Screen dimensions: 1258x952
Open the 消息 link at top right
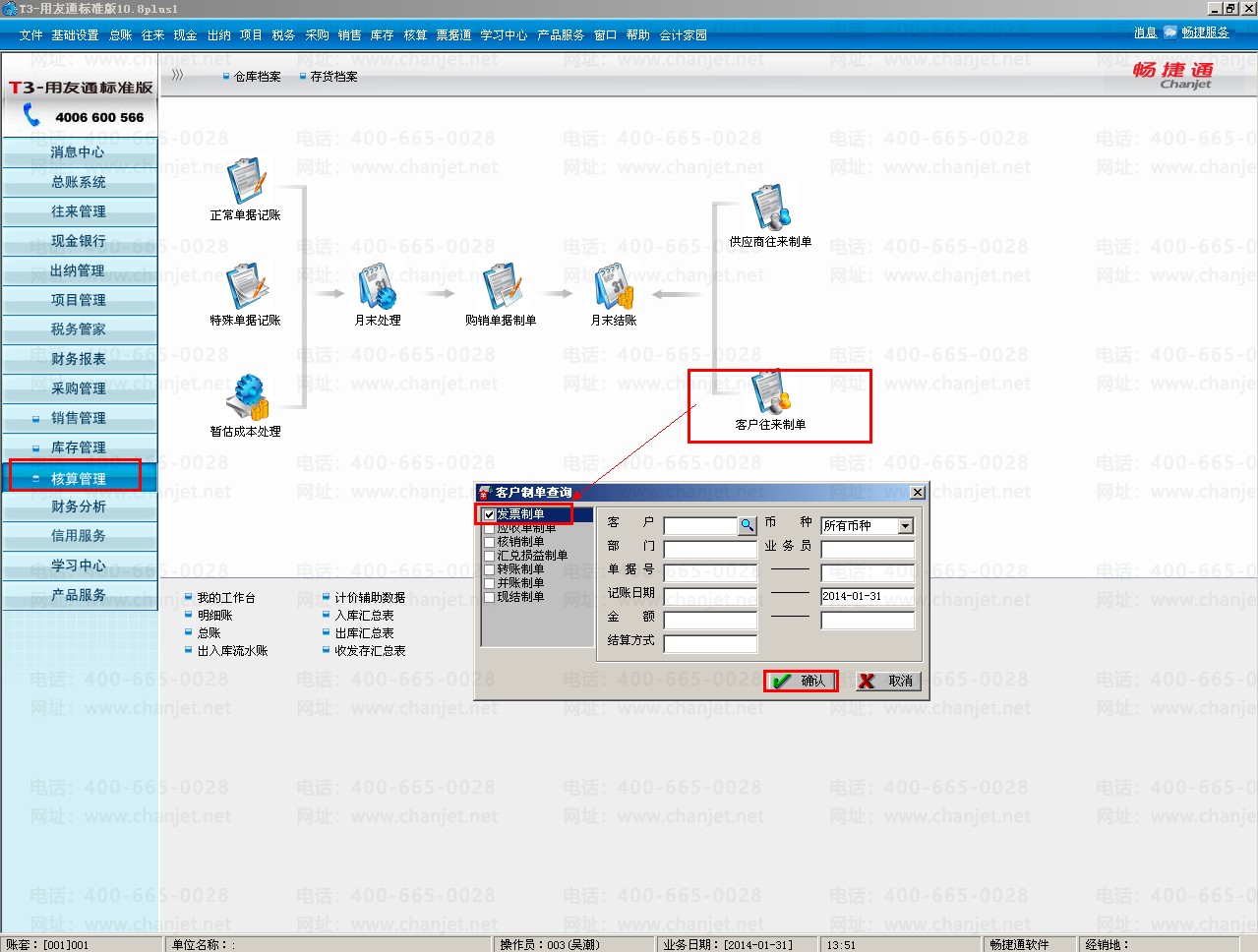click(x=1145, y=32)
